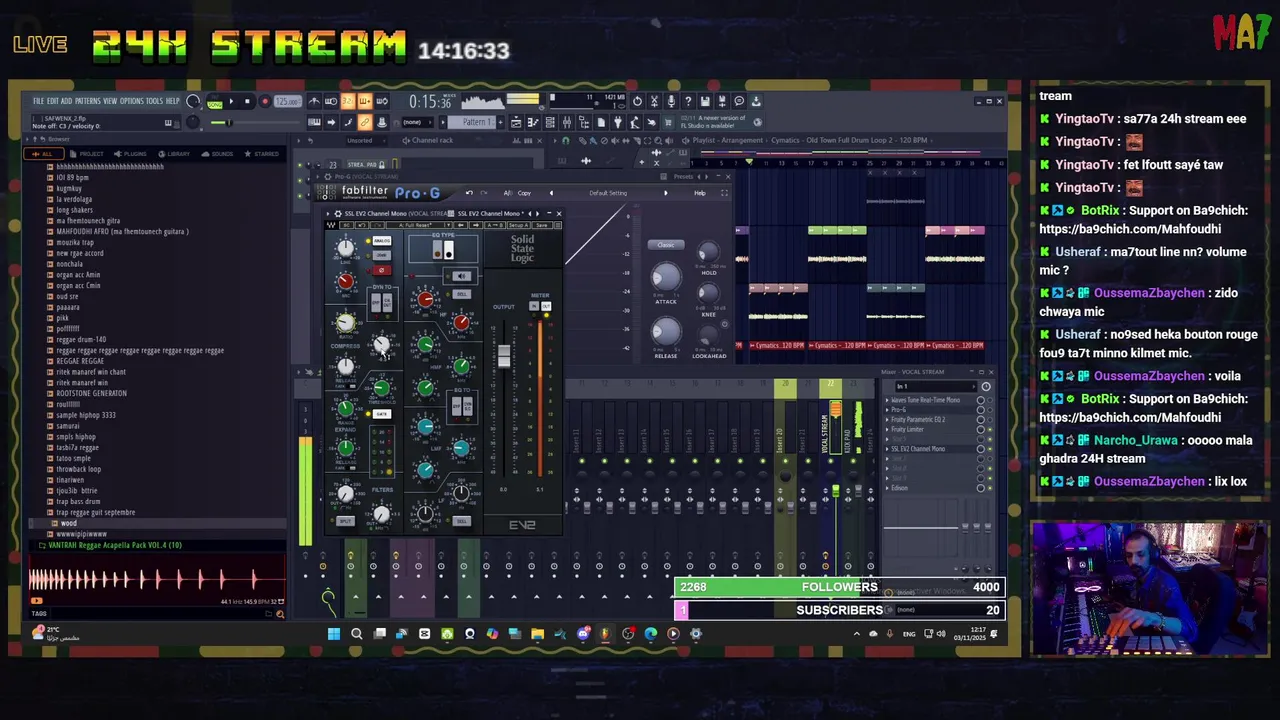Click the undo arrow in Pro-G header
Image resolution: width=1280 pixels, height=720 pixels.
(469, 193)
